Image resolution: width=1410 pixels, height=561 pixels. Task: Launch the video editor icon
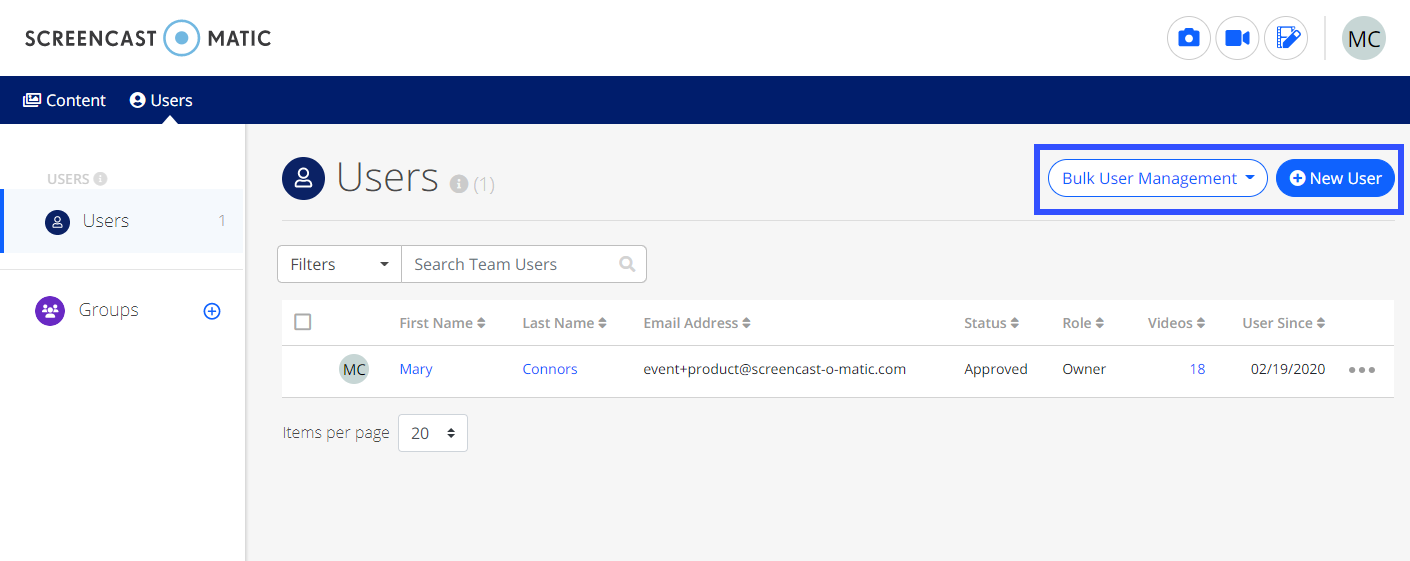pyautogui.click(x=1286, y=39)
